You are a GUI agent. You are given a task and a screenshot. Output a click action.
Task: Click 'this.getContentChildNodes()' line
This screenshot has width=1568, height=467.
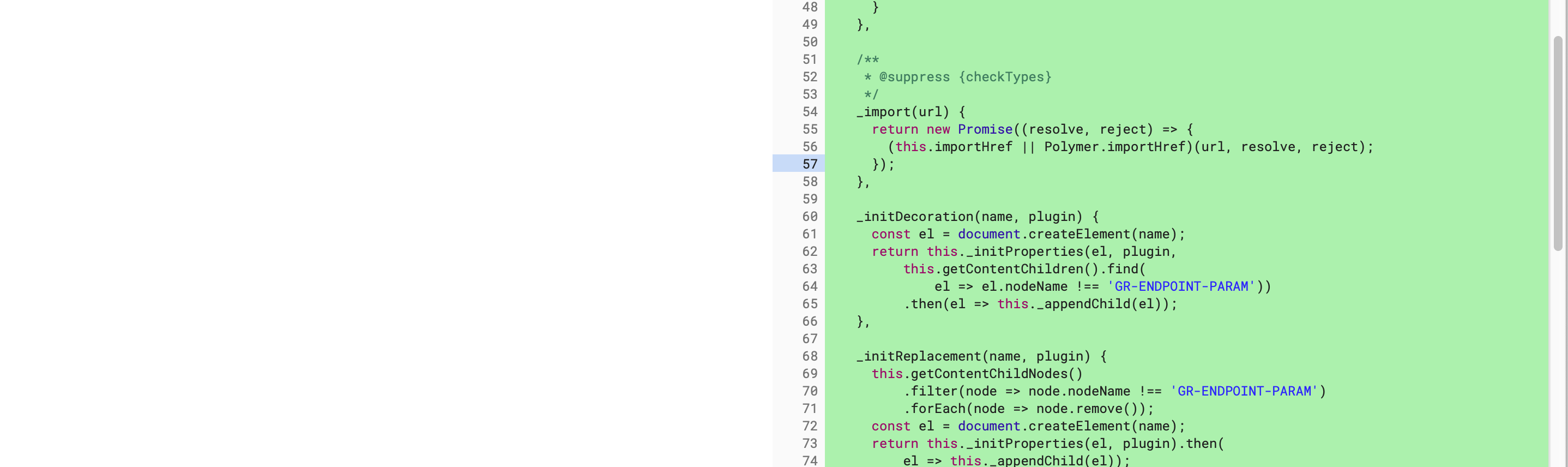pyautogui.click(x=978, y=374)
